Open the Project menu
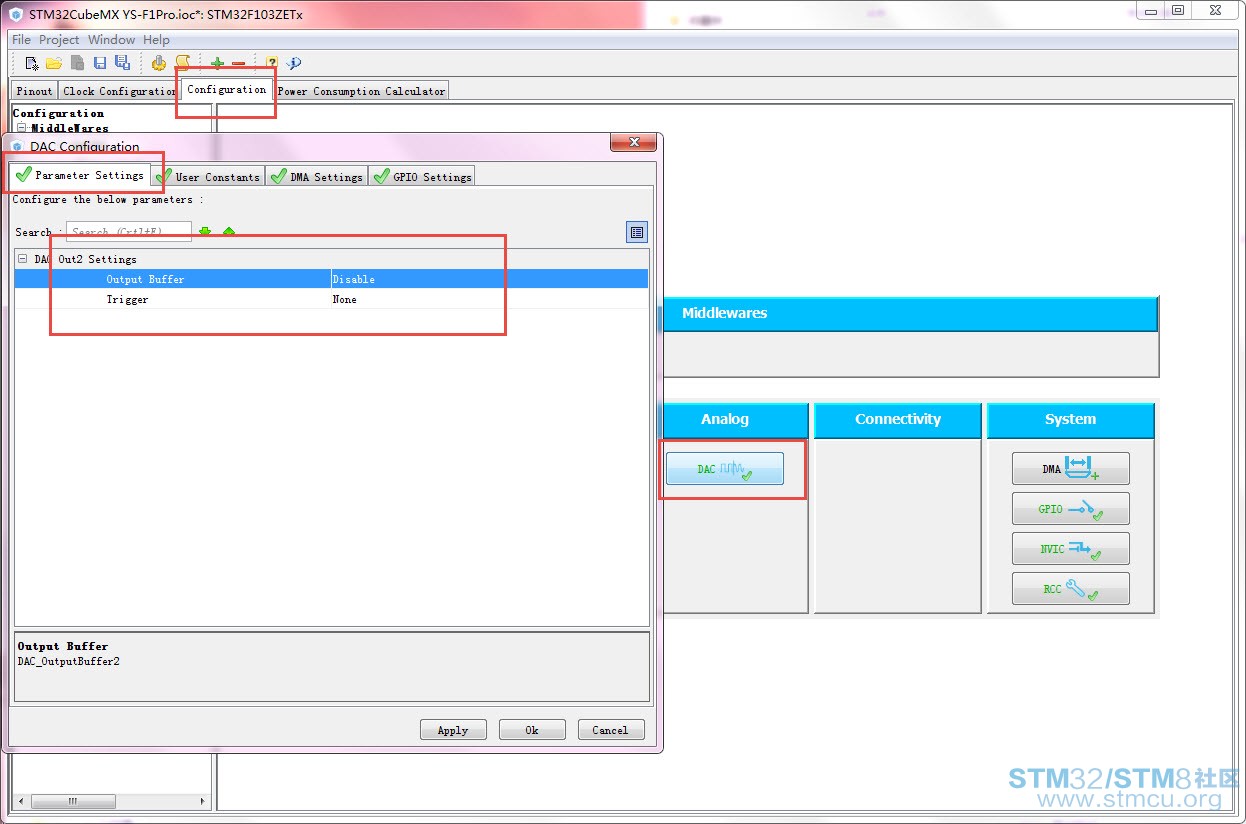Image resolution: width=1246 pixels, height=824 pixels. click(x=59, y=40)
